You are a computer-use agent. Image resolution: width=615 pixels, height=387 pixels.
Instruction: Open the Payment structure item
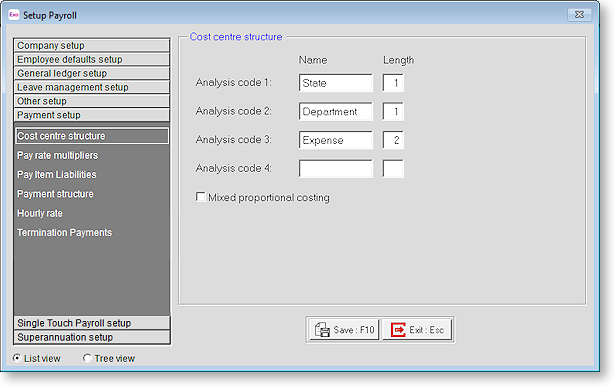pyautogui.click(x=55, y=194)
